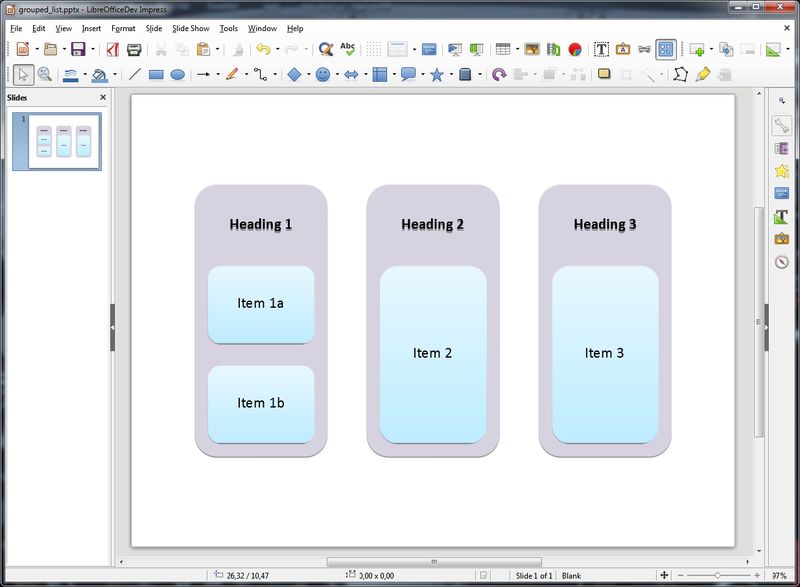
Task: Open the Window menu
Action: click(262, 29)
